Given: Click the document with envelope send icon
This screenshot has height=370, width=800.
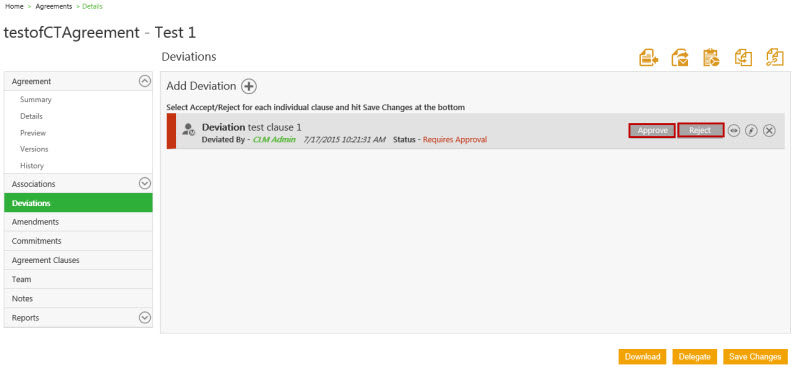Looking at the screenshot, I should point(680,58).
